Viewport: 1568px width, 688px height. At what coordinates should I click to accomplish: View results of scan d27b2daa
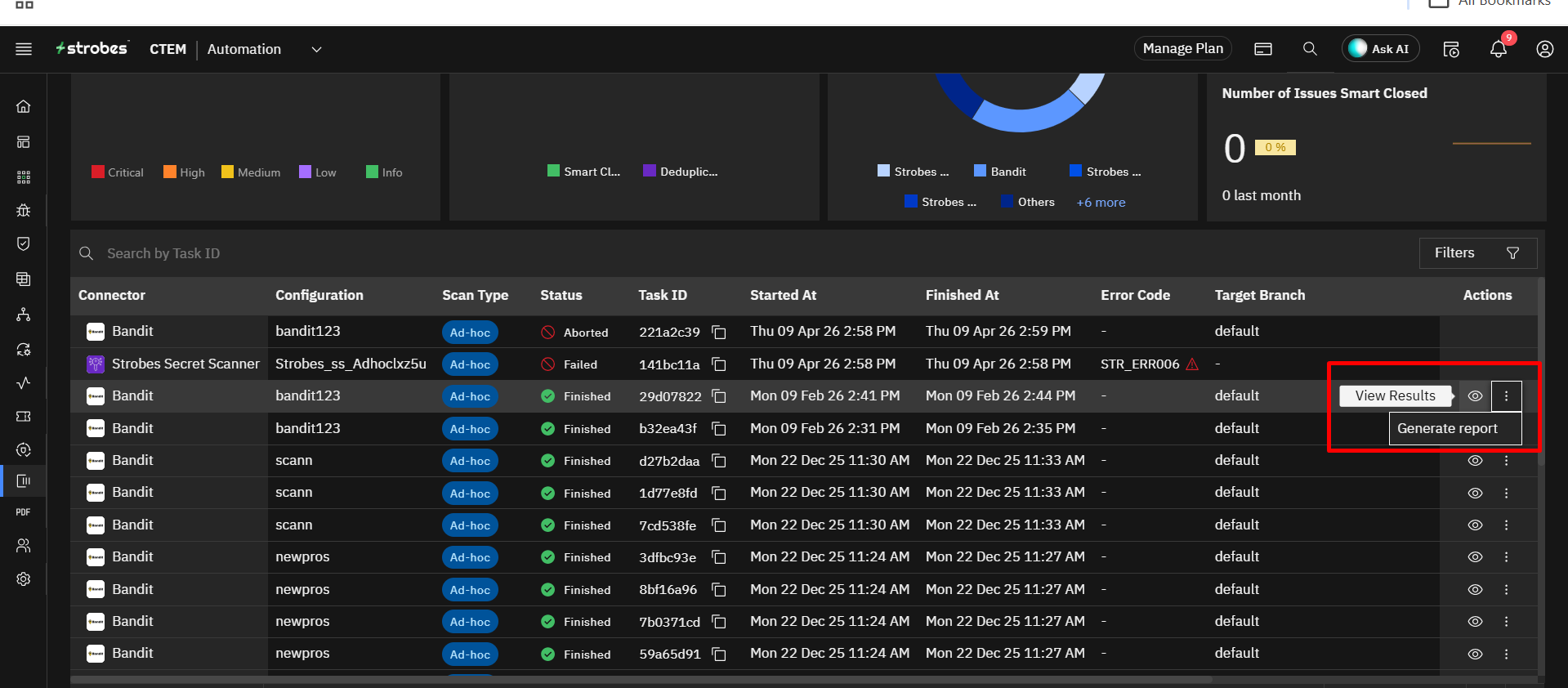pyautogui.click(x=1475, y=461)
